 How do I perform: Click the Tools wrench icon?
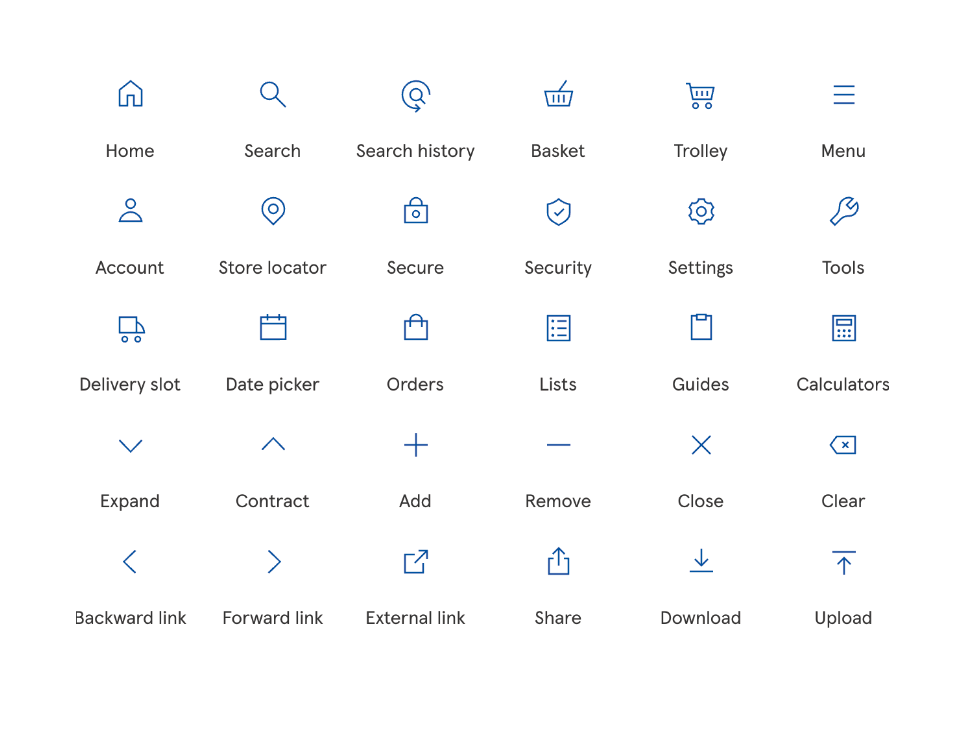pyautogui.click(x=844, y=211)
